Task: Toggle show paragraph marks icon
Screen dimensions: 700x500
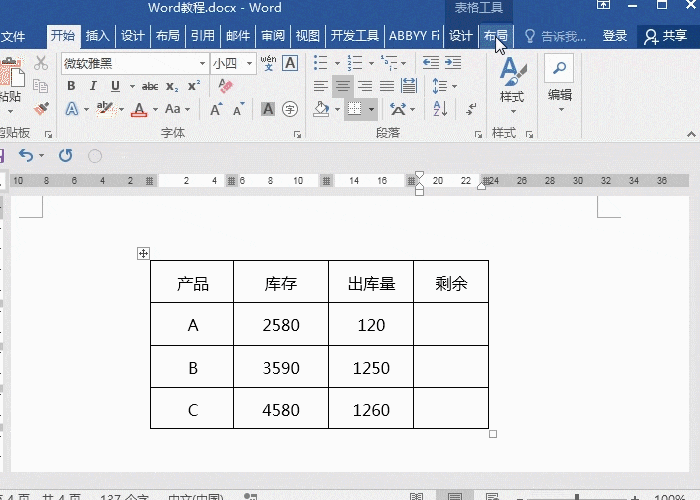Action: [x=471, y=109]
